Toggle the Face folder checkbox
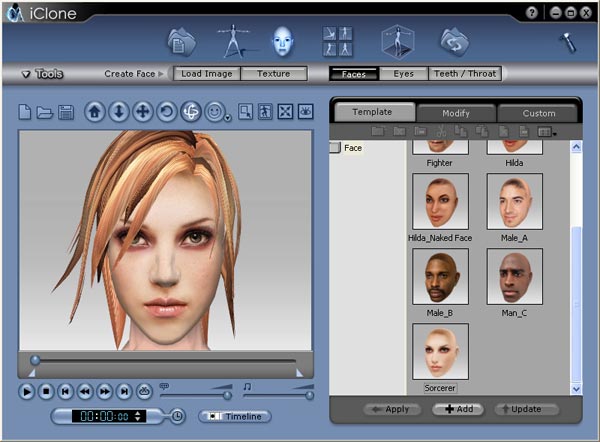 coord(335,148)
